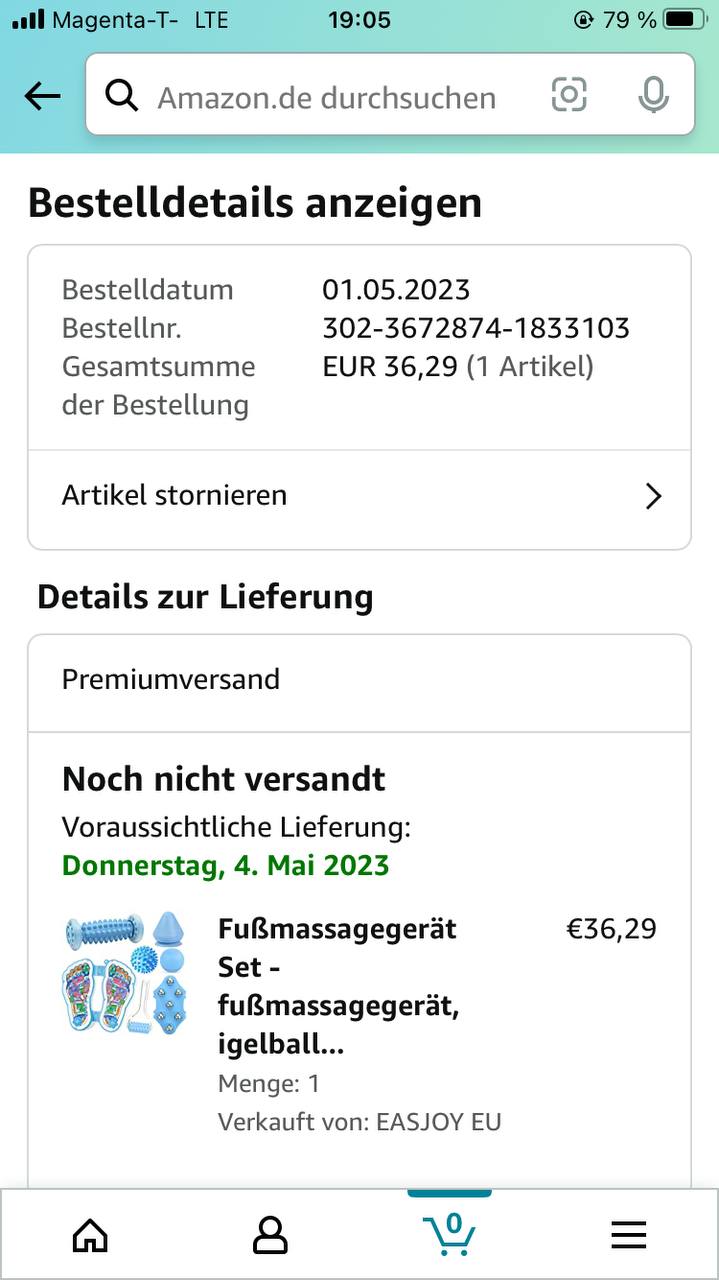This screenshot has width=719, height=1280.
Task: Open the account profile tab
Action: pos(270,1236)
